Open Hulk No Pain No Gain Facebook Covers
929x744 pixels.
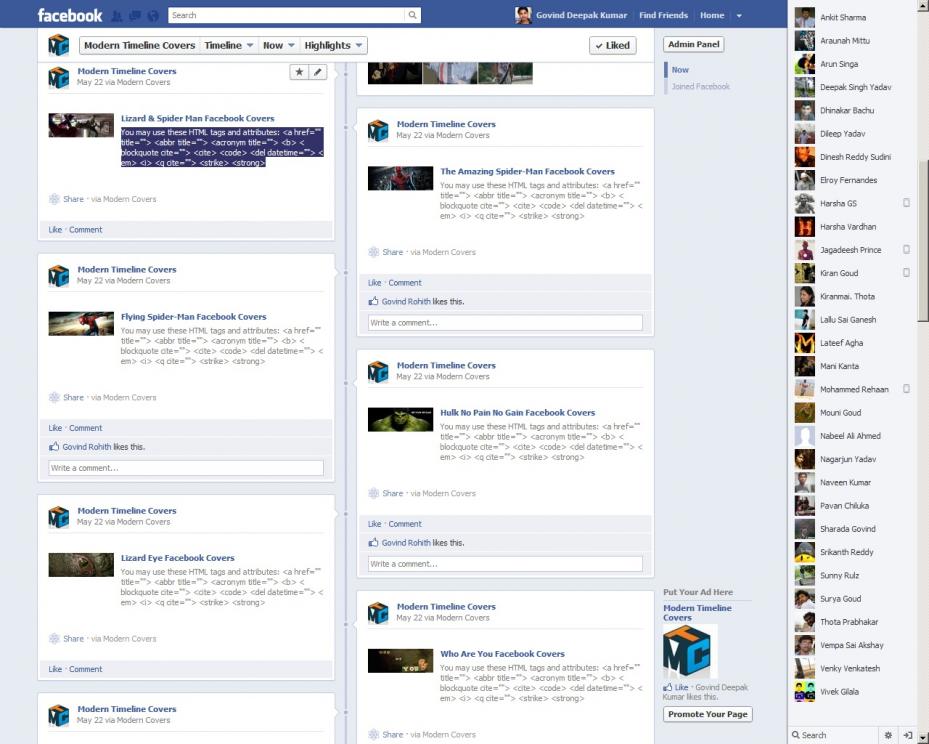tap(517, 413)
